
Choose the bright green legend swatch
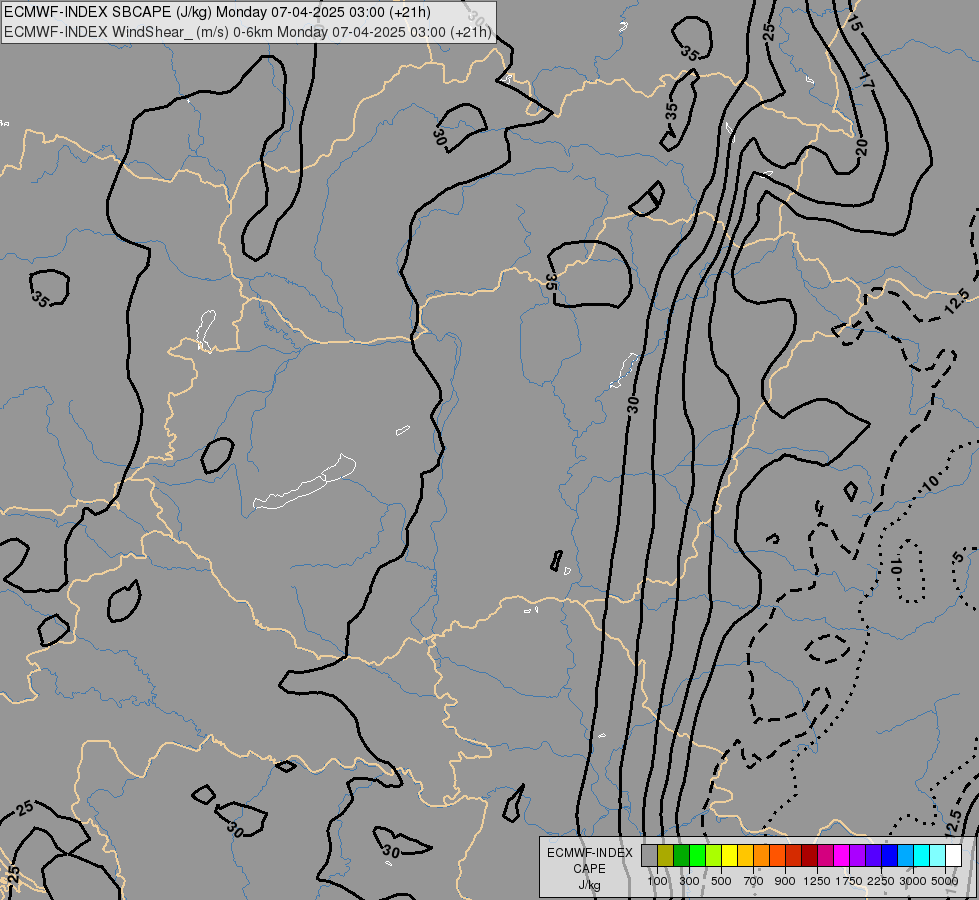pyautogui.click(x=697, y=855)
